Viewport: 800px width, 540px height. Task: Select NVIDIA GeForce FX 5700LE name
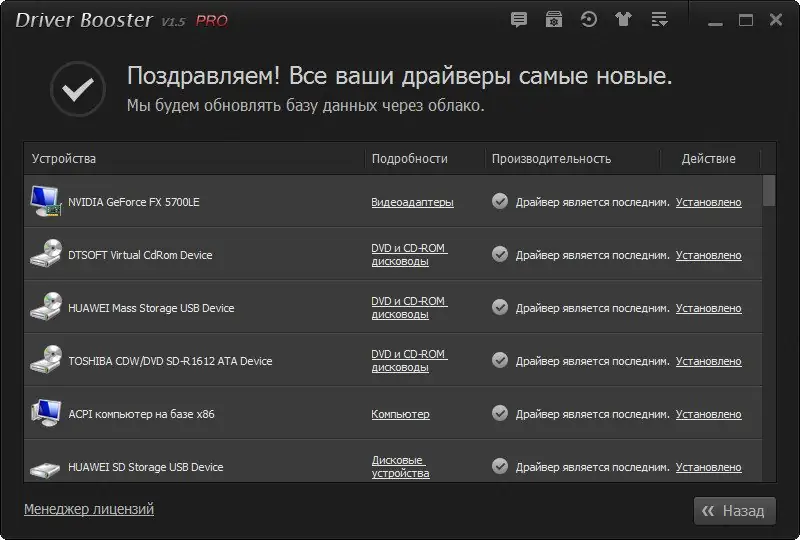click(x=134, y=202)
